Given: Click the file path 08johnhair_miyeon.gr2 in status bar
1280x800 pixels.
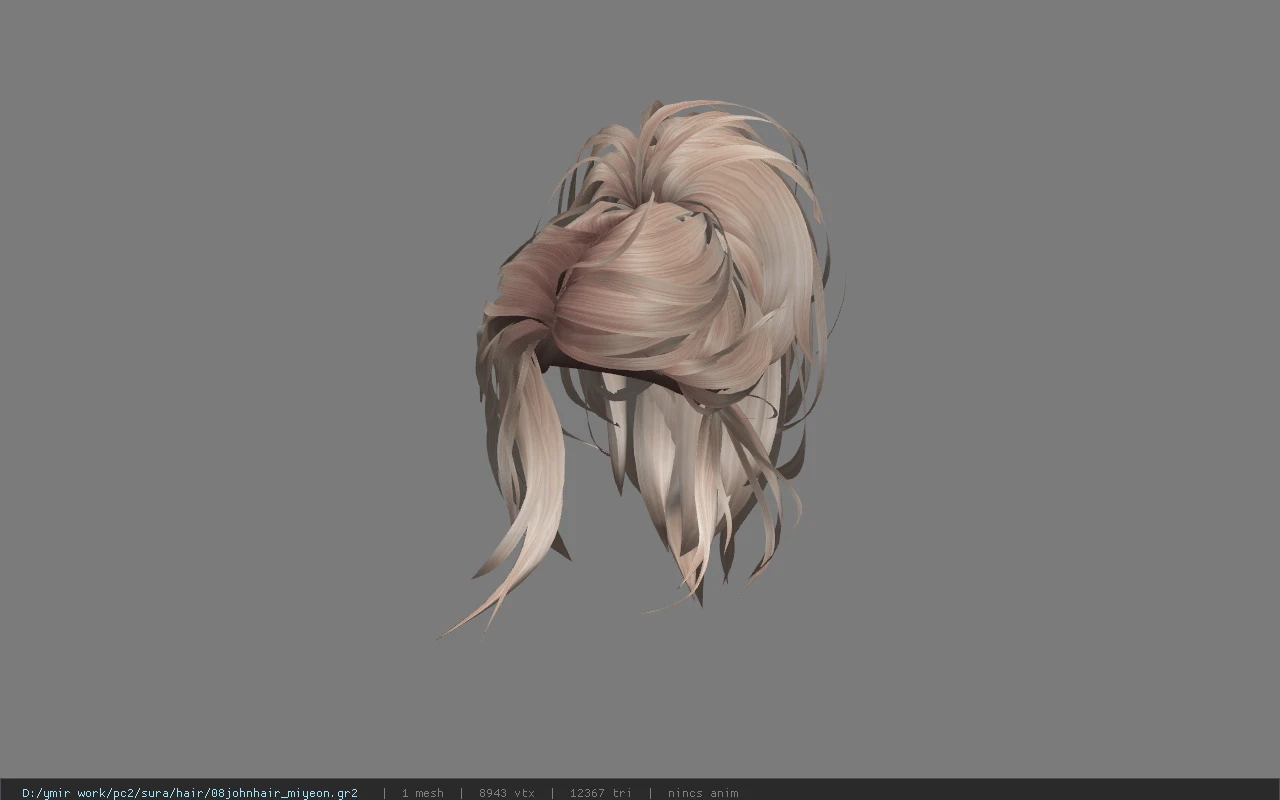Looking at the screenshot, I should pyautogui.click(x=190, y=793).
